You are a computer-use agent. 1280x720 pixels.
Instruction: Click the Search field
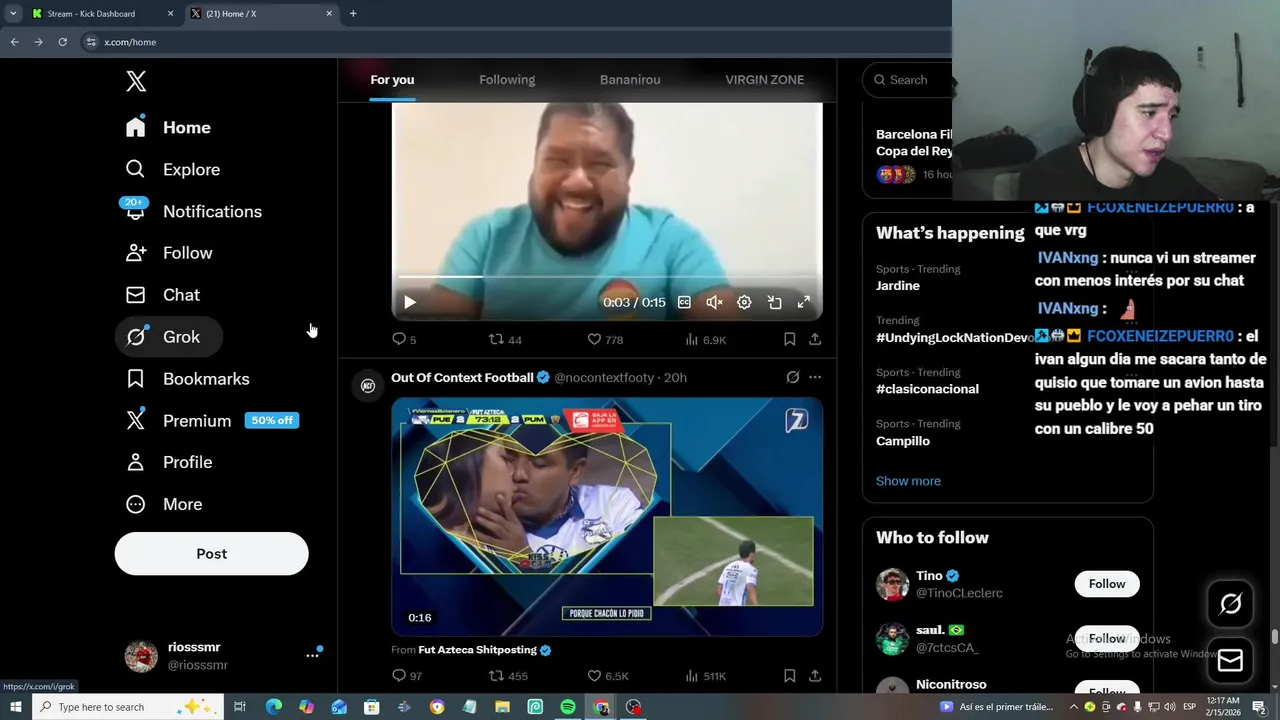tap(908, 80)
